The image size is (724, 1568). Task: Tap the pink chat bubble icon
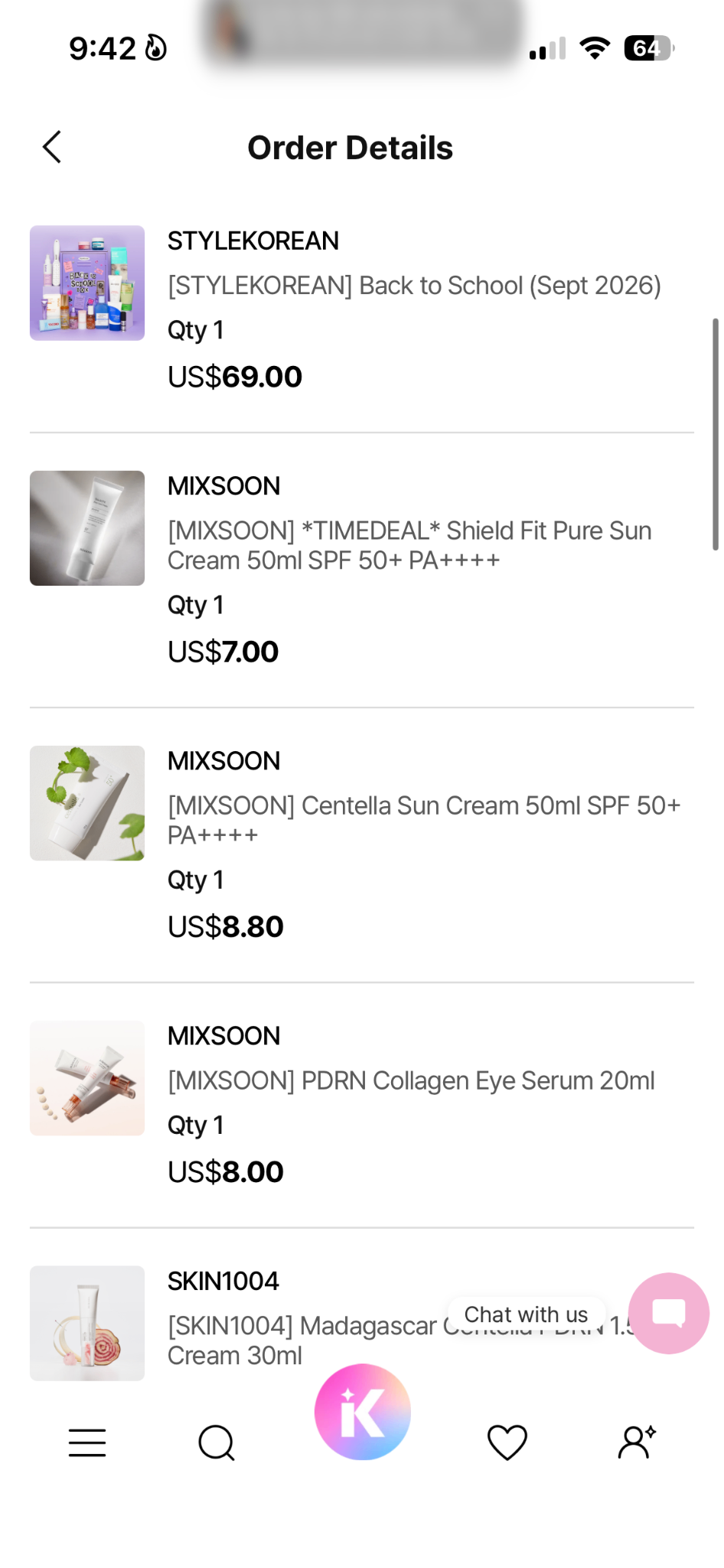click(x=669, y=1314)
